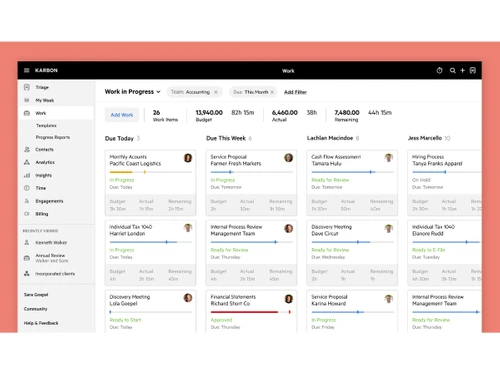Click Approved status on Financial Statements card
Image resolution: width=500 pixels, height=375 pixels.
pyautogui.click(x=221, y=320)
